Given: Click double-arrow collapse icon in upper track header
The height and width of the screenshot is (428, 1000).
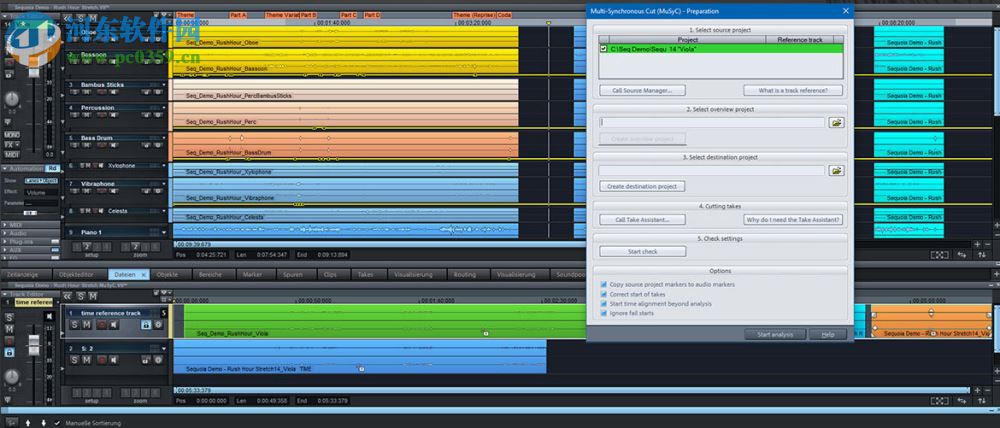Looking at the screenshot, I should tap(67, 17).
